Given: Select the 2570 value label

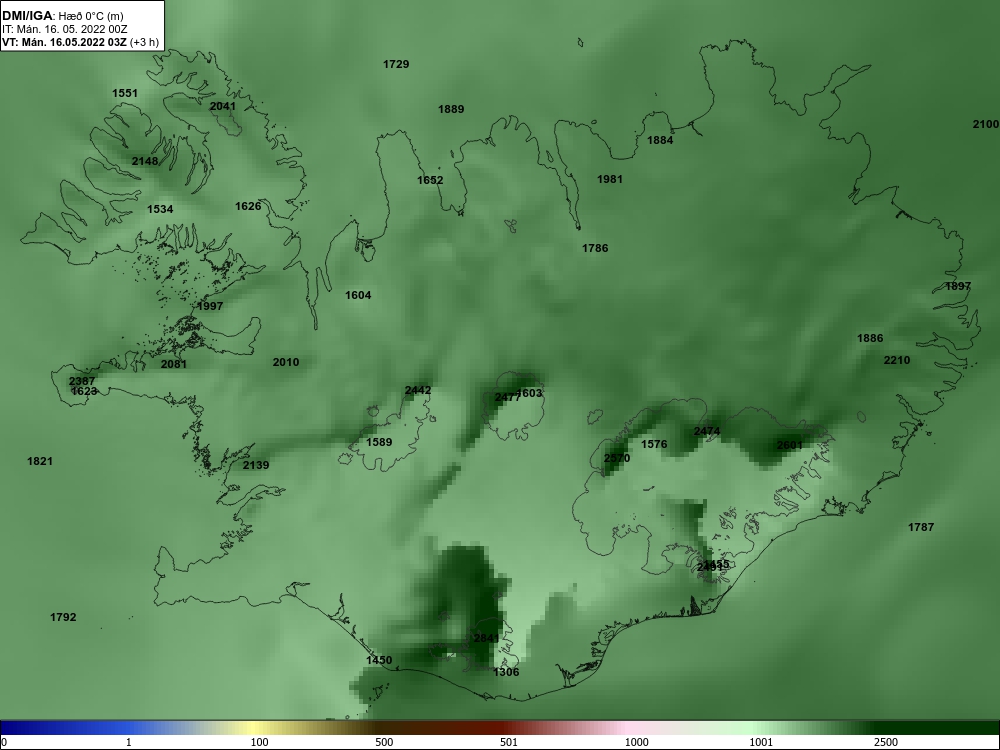Looking at the screenshot, I should [617, 458].
